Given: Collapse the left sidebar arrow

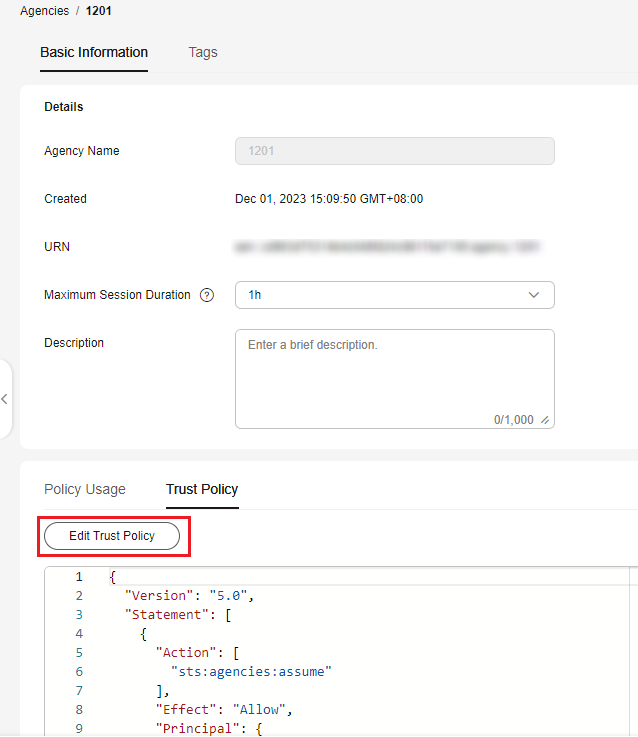Looking at the screenshot, I should pos(5,398).
